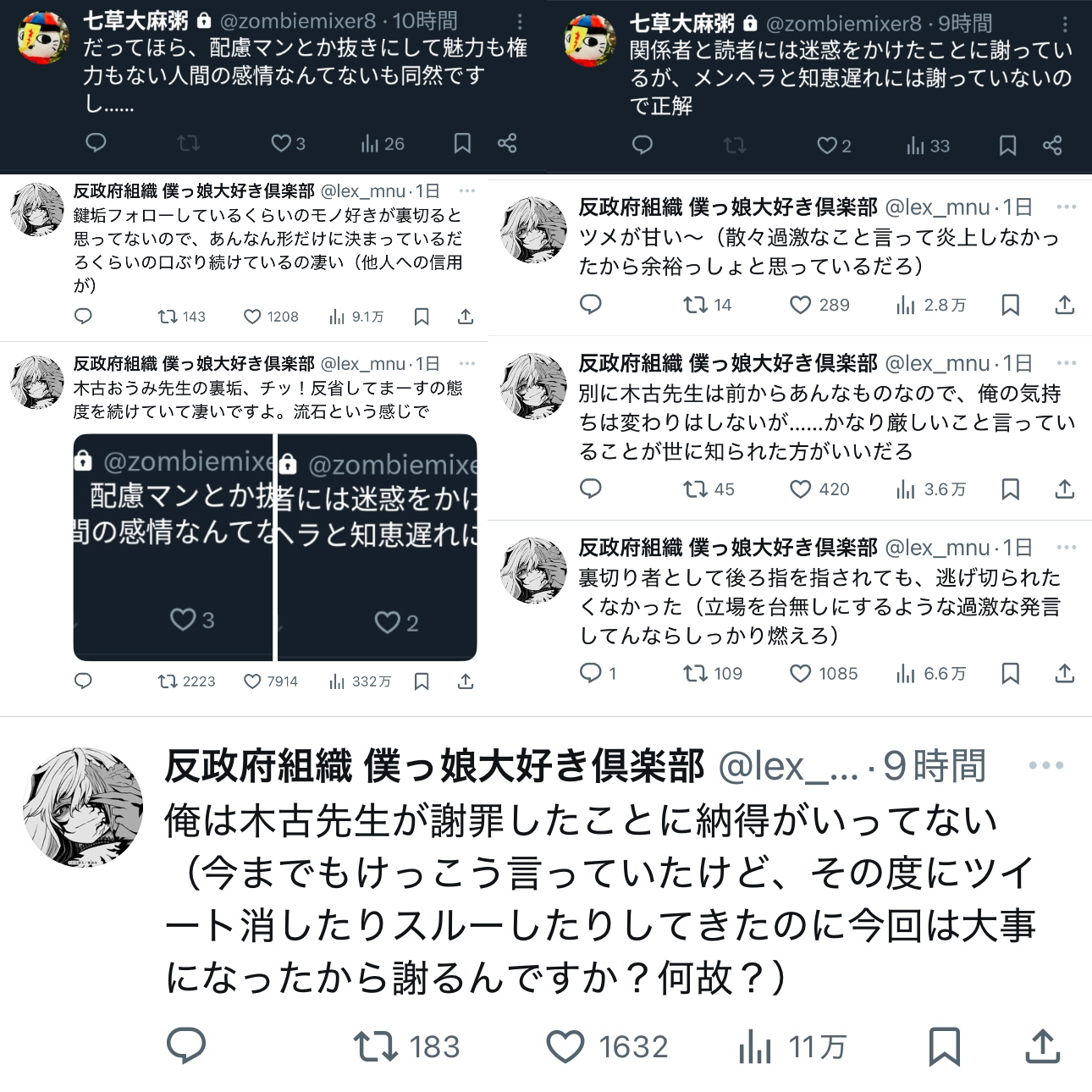Viewport: 1092px width, 1092px height.
Task: Open the embedded zombiemixer8 screenshot image
Action: tap(275, 547)
